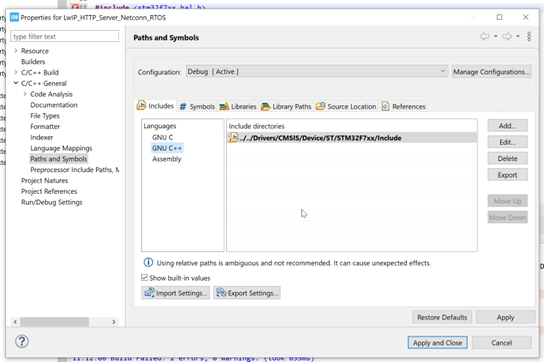The height and width of the screenshot is (362, 544).
Task: Click the help question mark icon
Action: (22, 342)
